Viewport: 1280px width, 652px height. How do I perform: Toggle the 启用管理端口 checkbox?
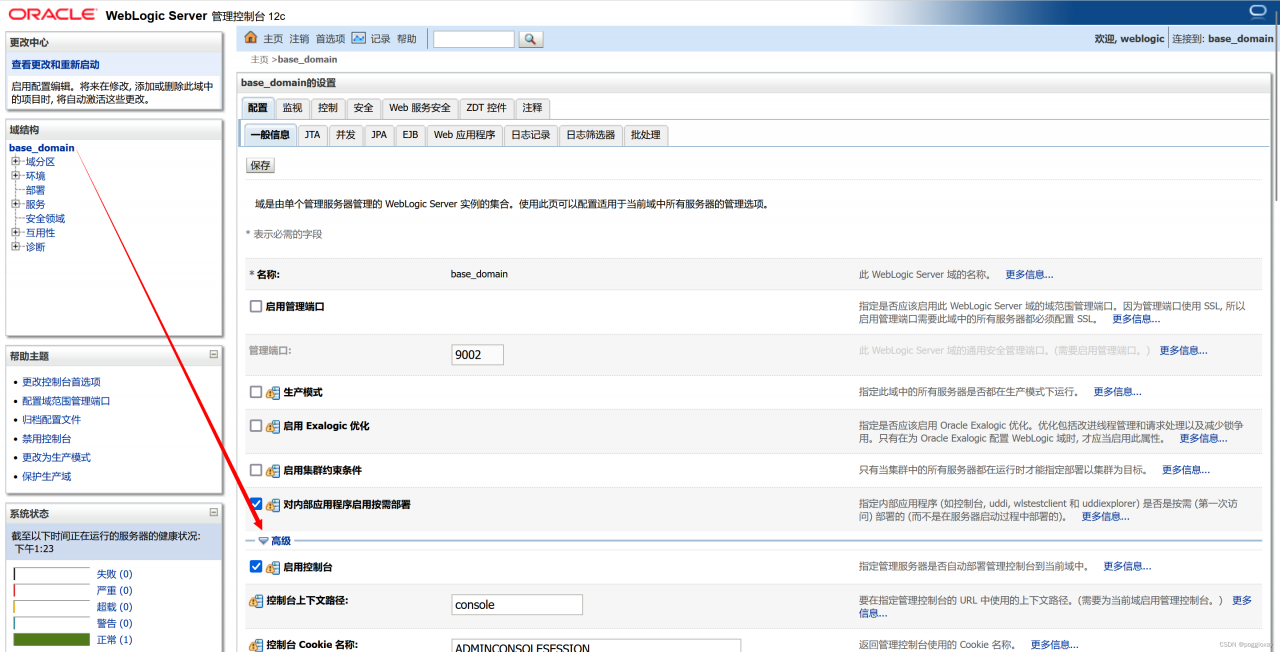[256, 306]
